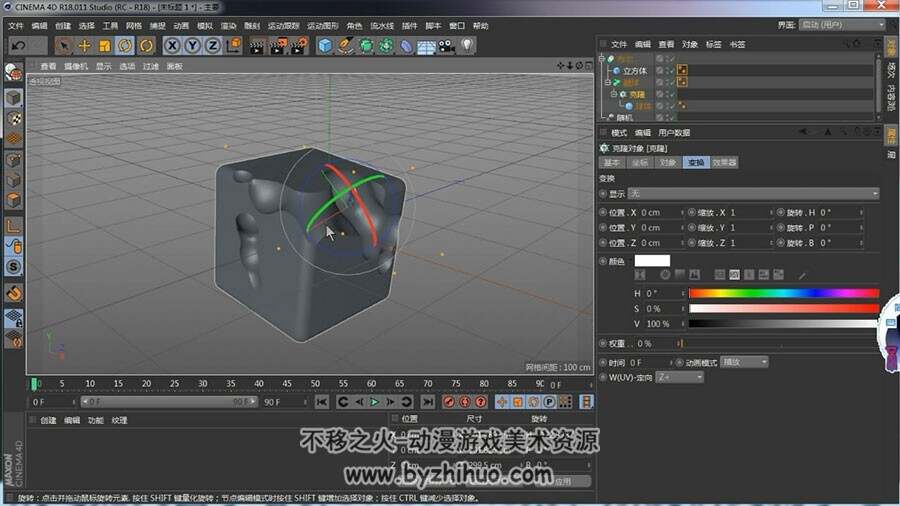Adjust the H hue rainbow slider
This screenshot has height=506, width=900.
[783, 293]
